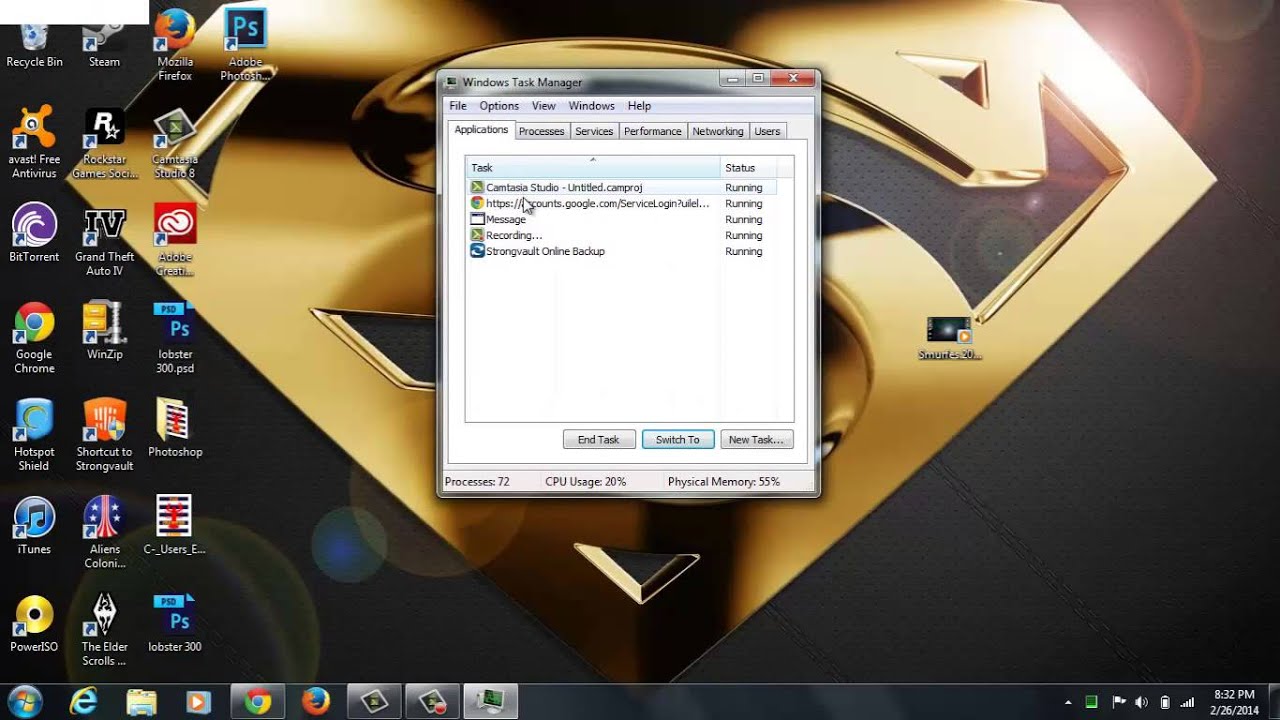Select the Camtasia Studio - Untitled.camproj task
The height and width of the screenshot is (720, 1280).
tap(622, 187)
